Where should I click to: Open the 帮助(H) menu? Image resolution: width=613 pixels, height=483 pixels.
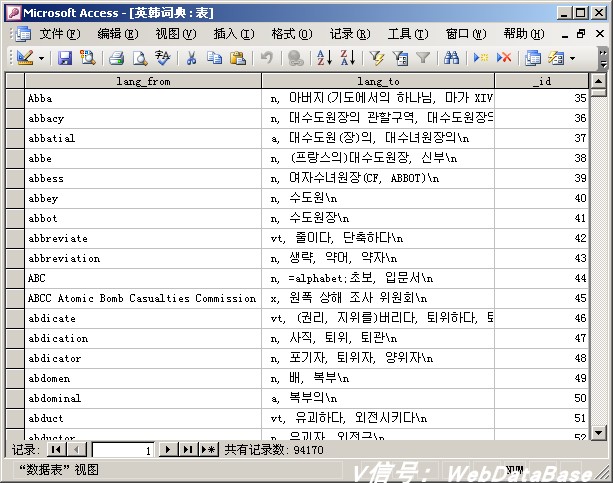(x=524, y=34)
